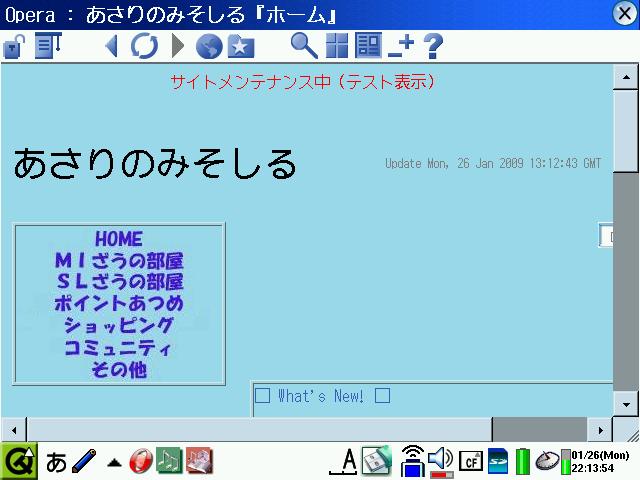This screenshot has height=480, width=640.
Task: Open the Q launcher menu in taskbar
Action: 19,461
